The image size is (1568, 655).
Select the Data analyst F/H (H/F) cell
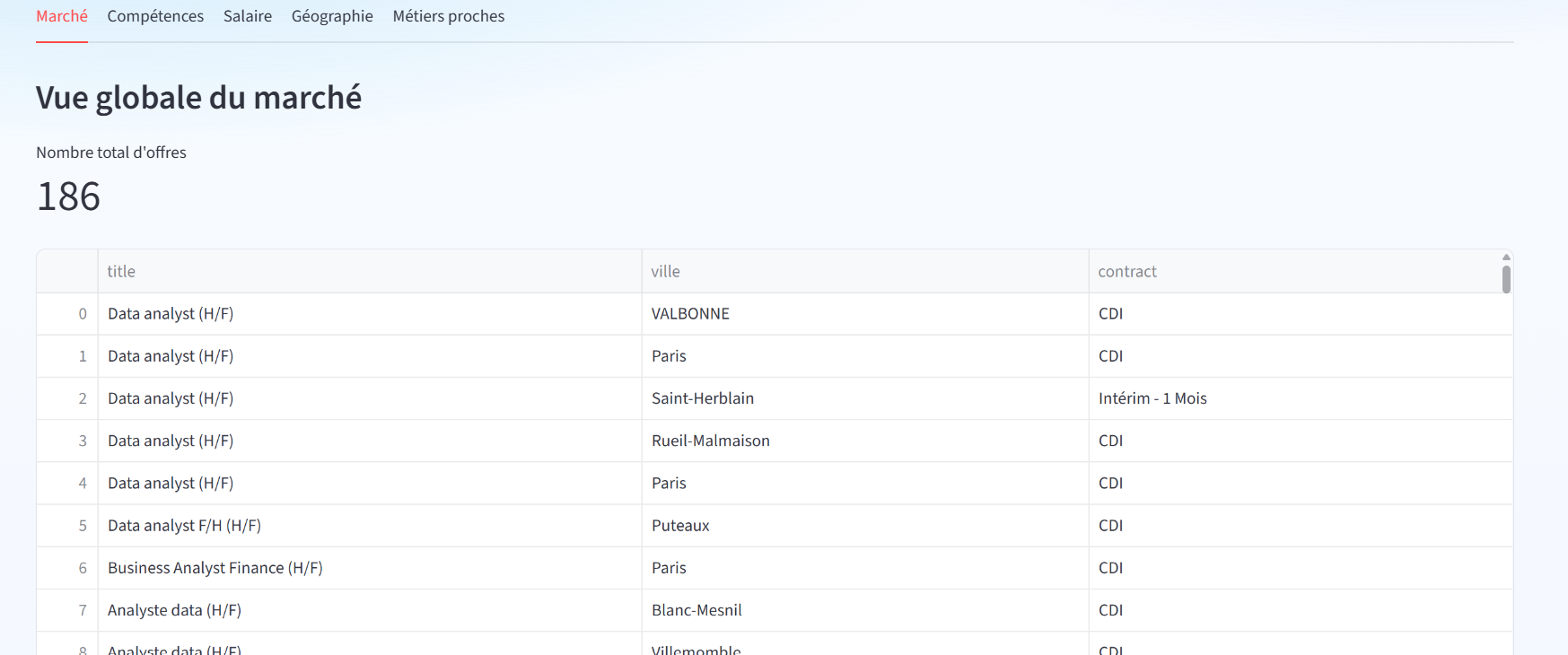(x=184, y=526)
